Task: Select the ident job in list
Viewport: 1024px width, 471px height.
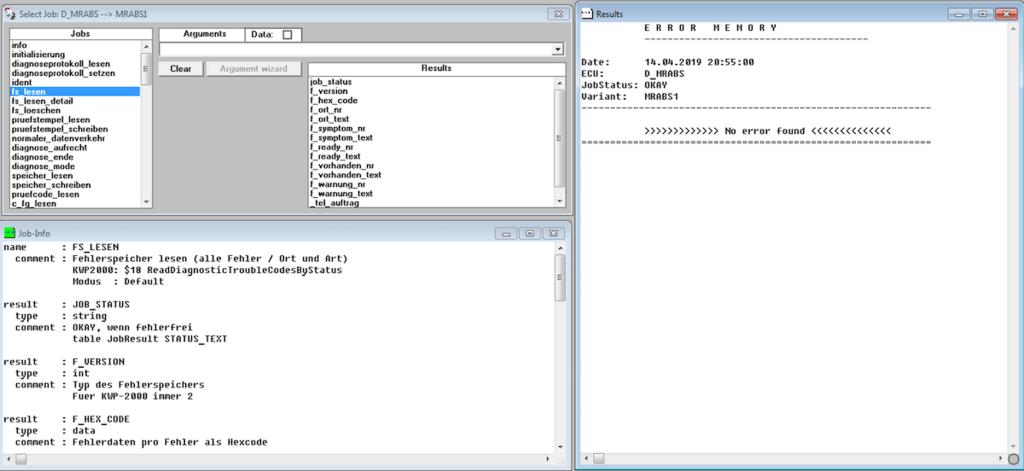Action: click(x=22, y=82)
